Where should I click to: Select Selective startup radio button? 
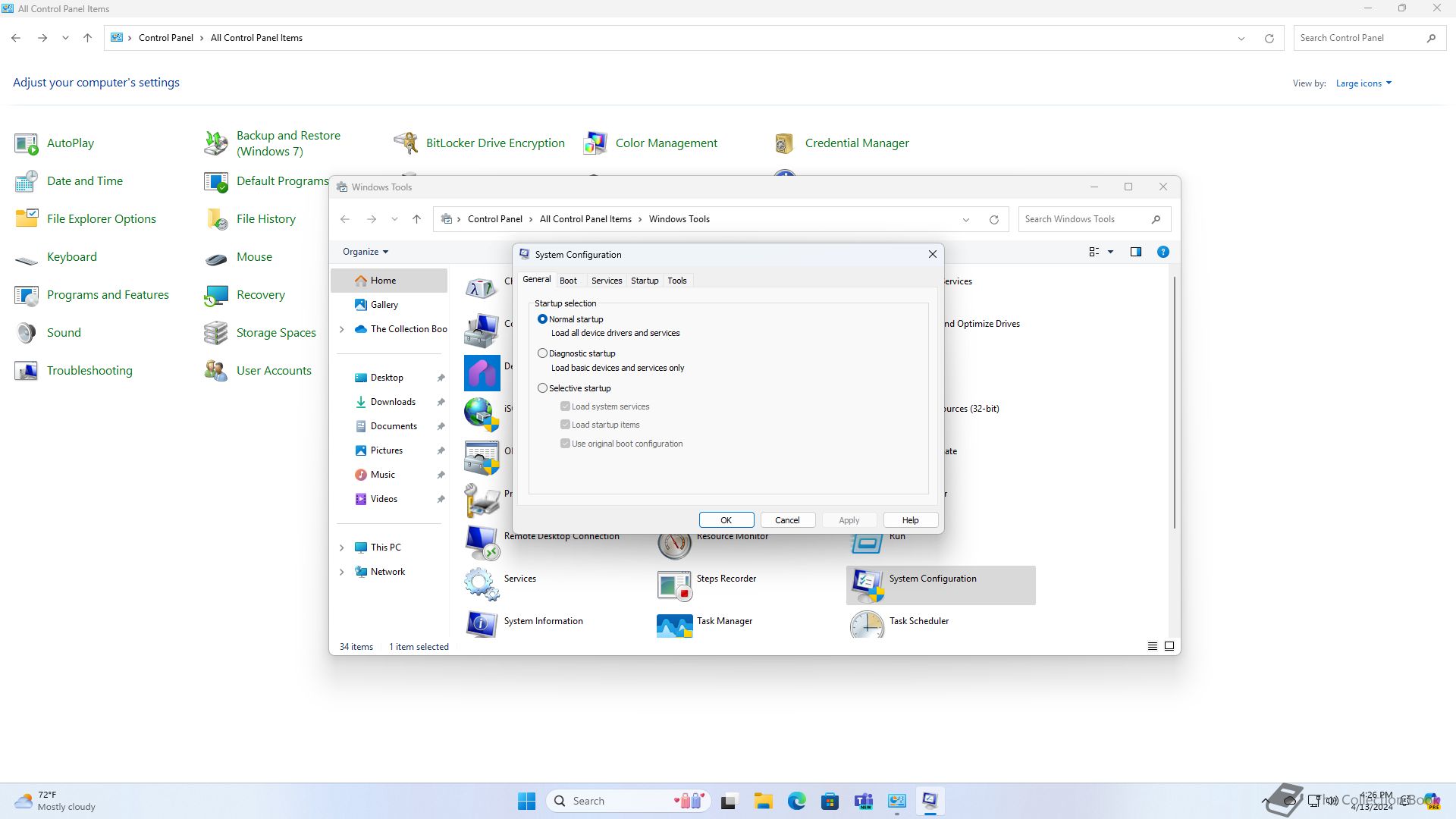(x=542, y=388)
